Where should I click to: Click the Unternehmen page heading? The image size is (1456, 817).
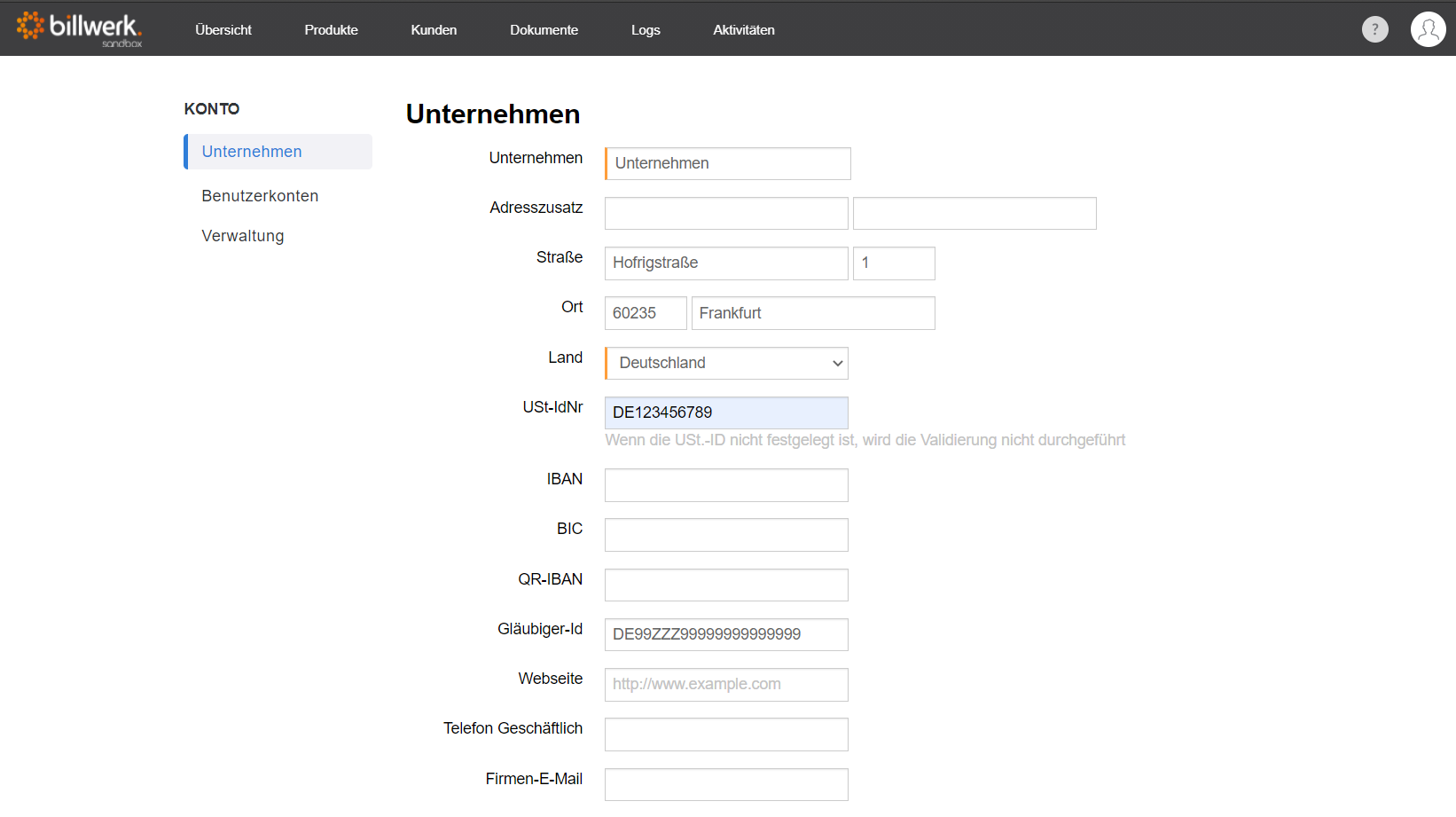493,114
